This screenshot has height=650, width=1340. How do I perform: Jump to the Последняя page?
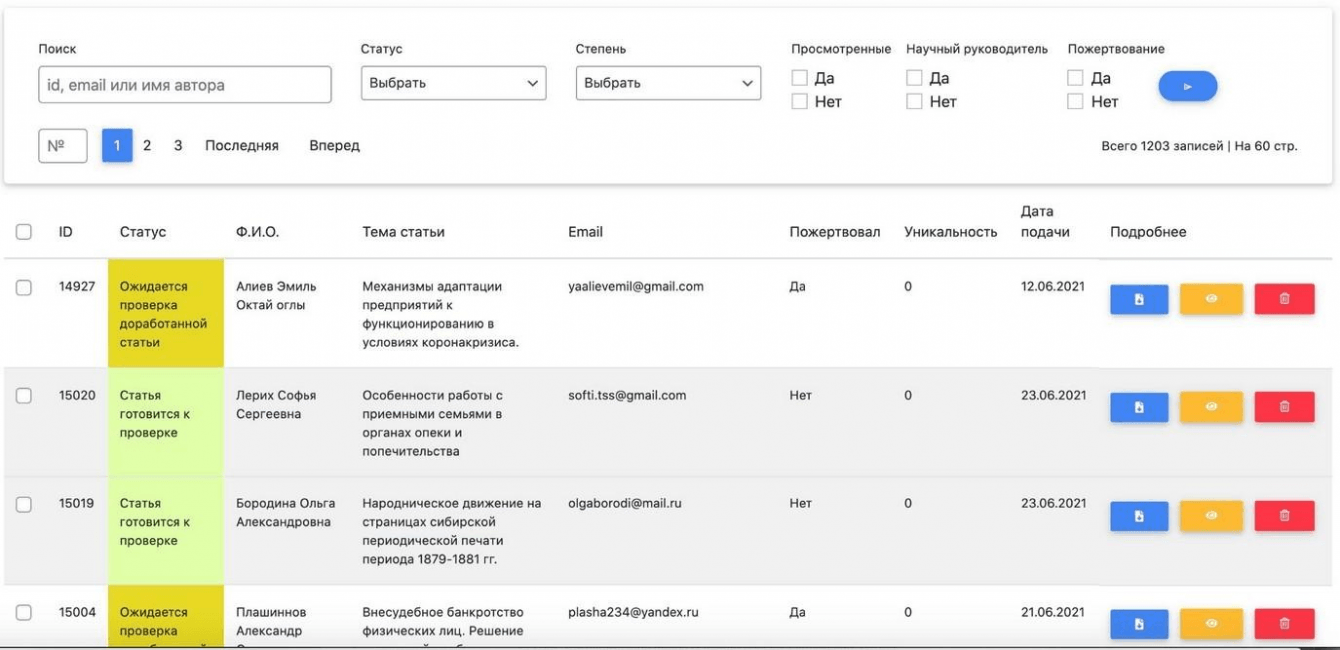[241, 146]
